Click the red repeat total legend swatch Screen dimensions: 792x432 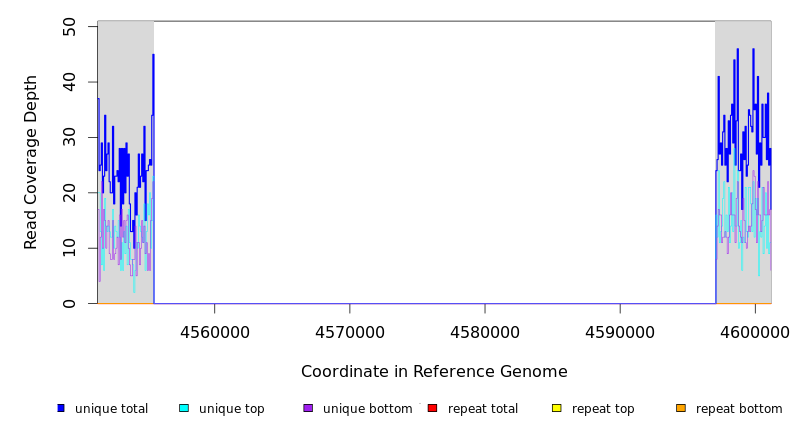[432, 408]
